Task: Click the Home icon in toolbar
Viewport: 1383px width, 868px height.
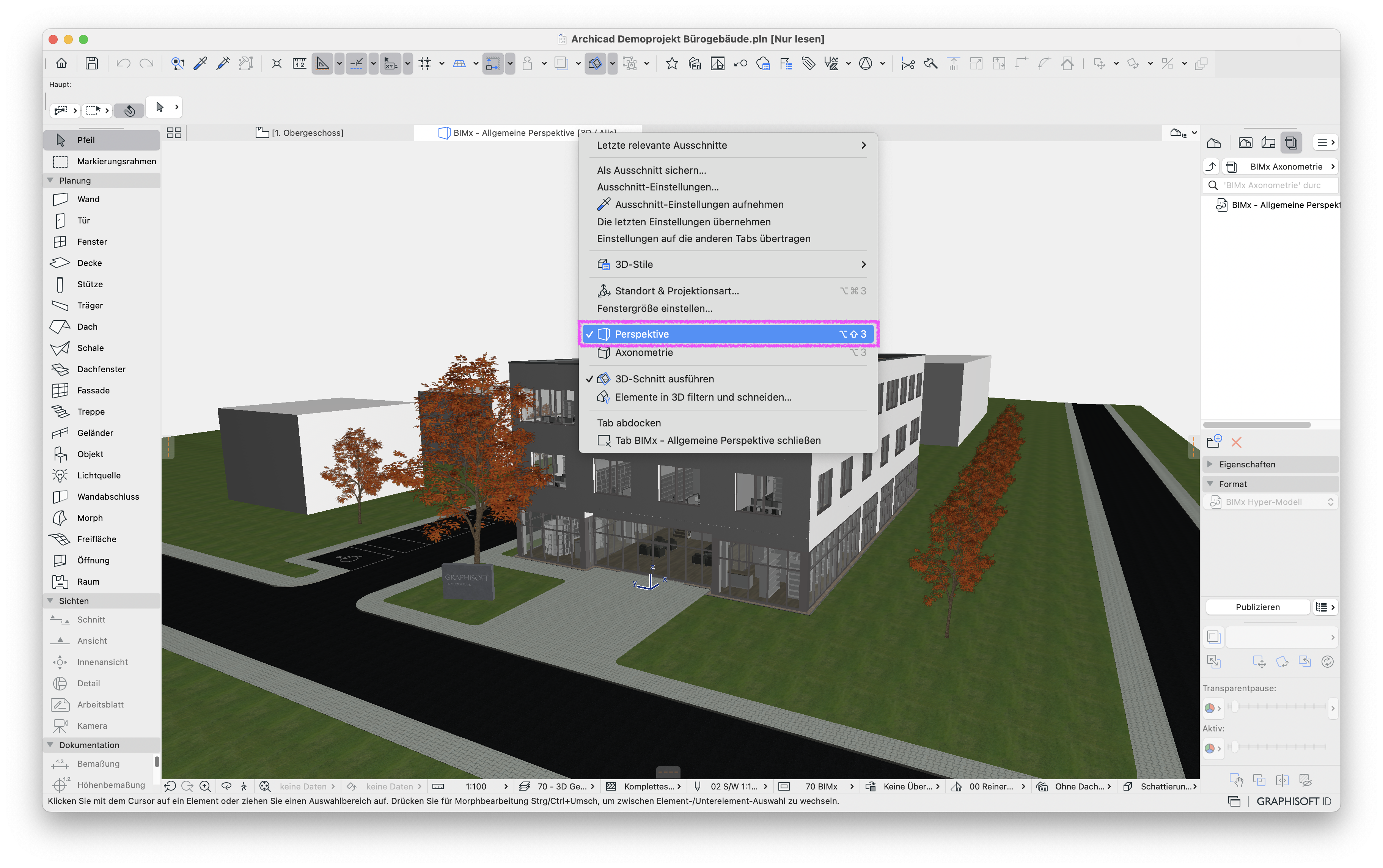Action: [x=61, y=63]
